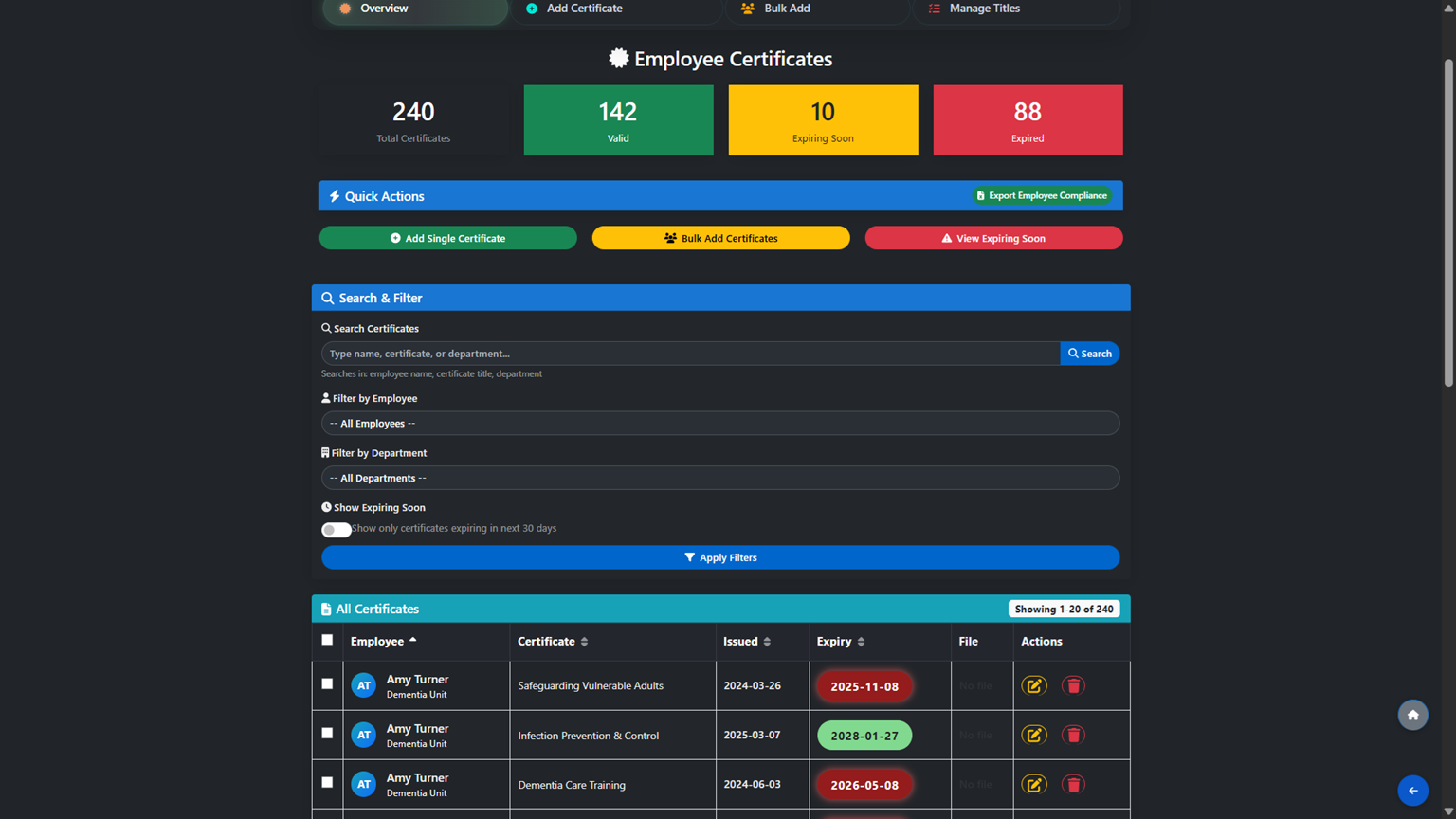Edit the Infection Prevention & Control certificate
Viewport: 1456px width, 819px height.
tap(1034, 735)
